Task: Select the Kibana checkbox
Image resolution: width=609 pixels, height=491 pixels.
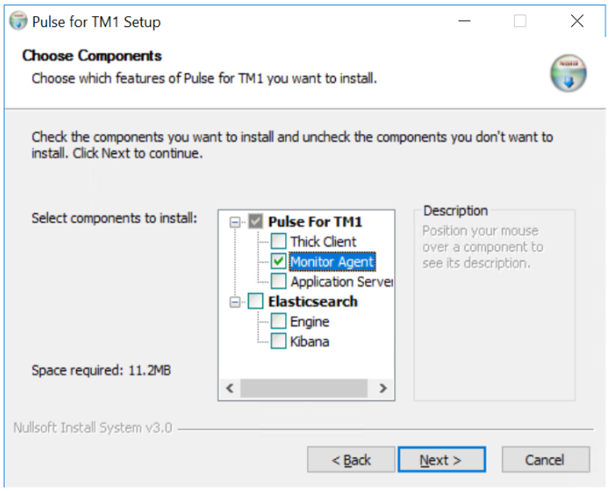Action: 278,341
